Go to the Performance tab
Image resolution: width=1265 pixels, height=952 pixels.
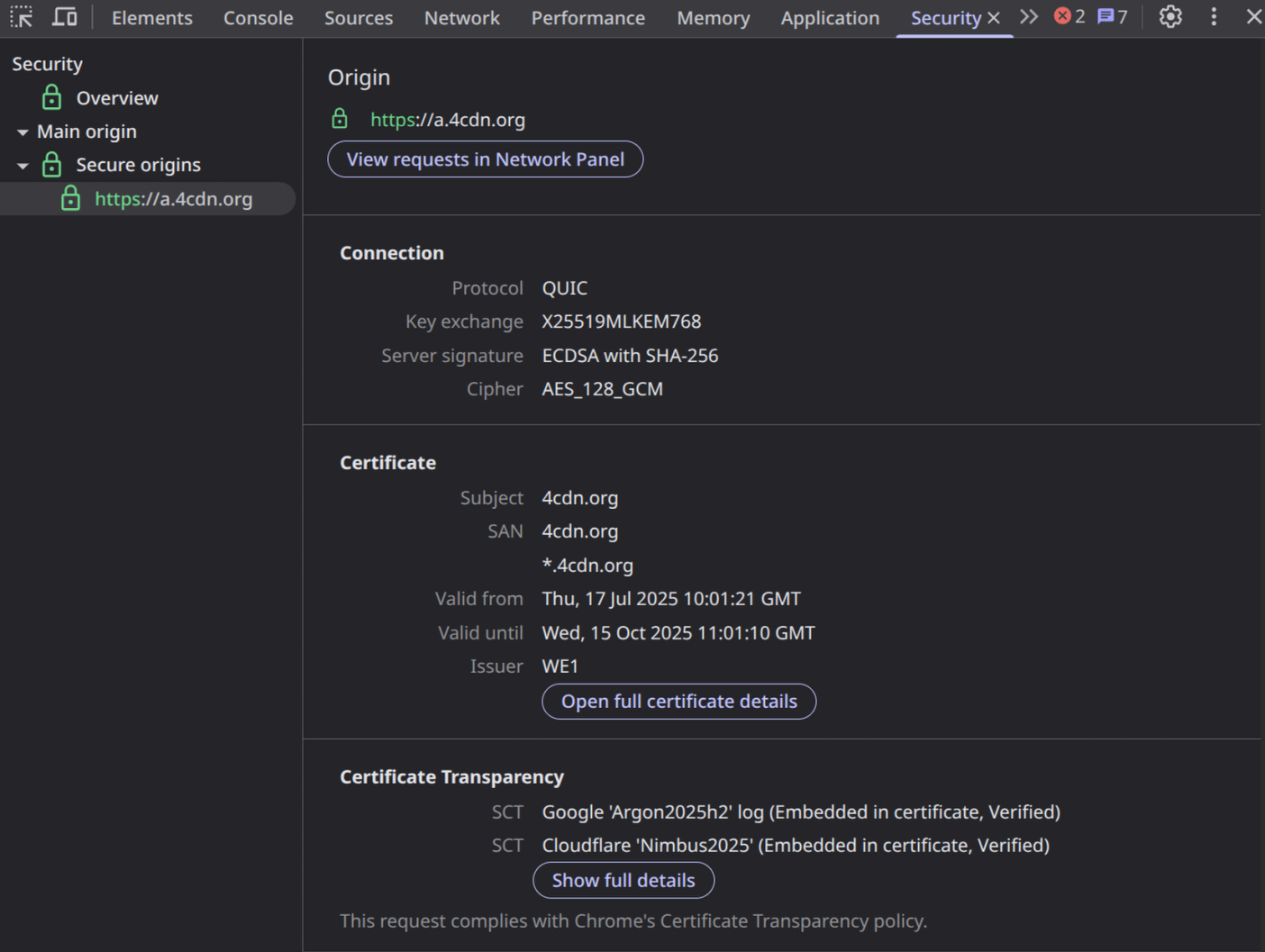click(x=588, y=18)
